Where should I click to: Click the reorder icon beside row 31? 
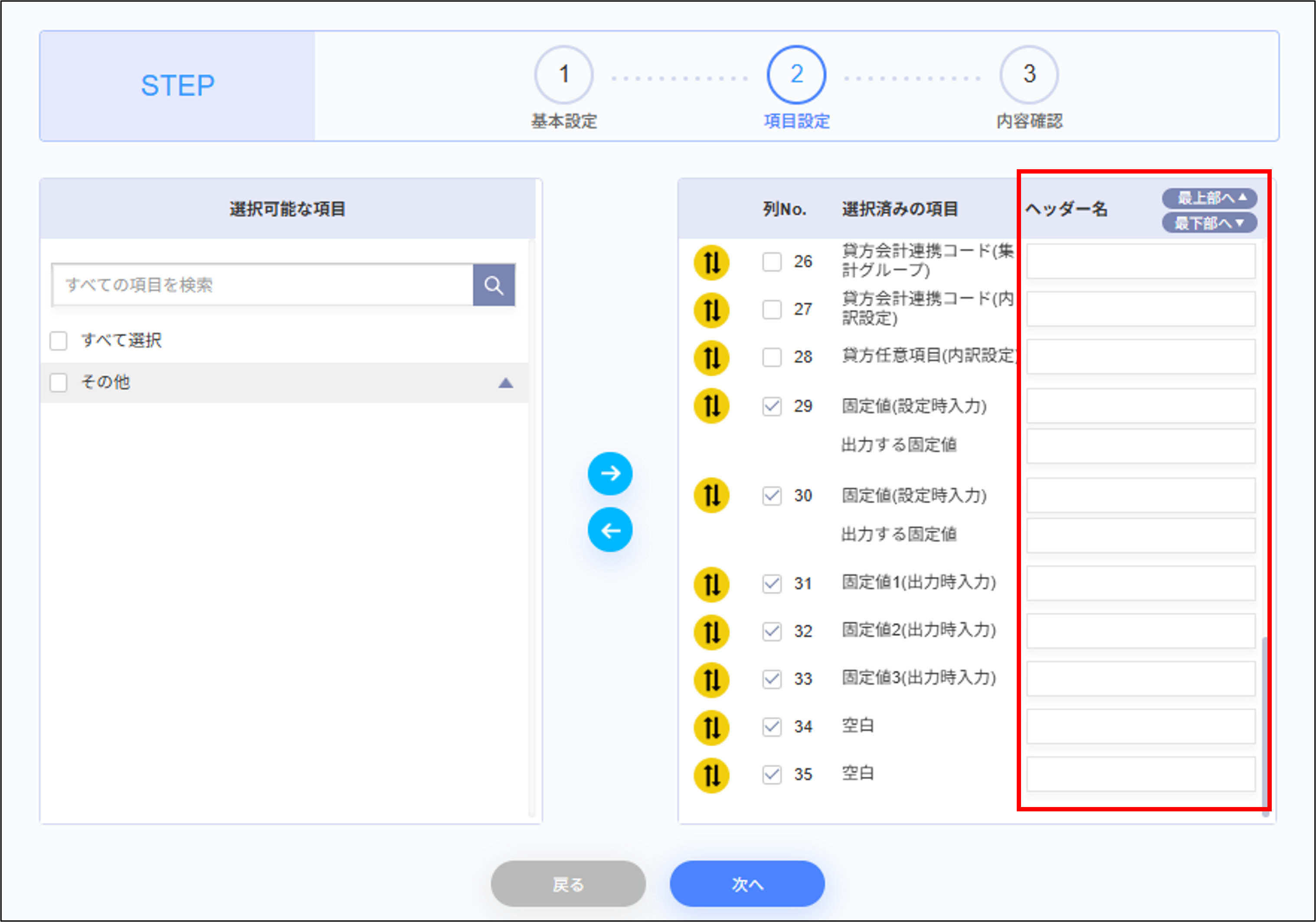coord(711,584)
